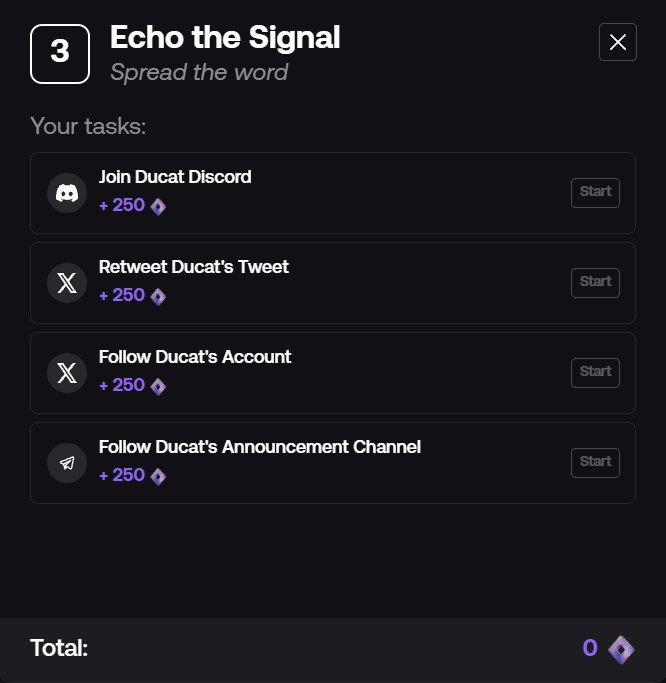This screenshot has width=666, height=683.
Task: Click the Discord logo icon
Action: click(x=67, y=193)
